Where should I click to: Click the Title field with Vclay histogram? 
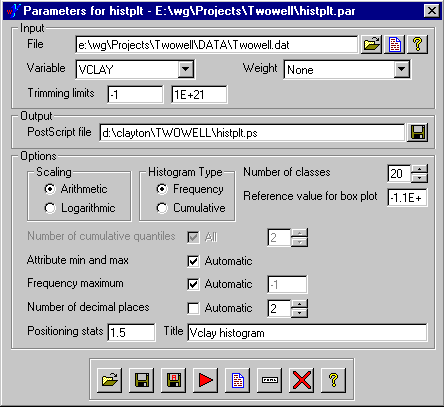[x=307, y=333]
